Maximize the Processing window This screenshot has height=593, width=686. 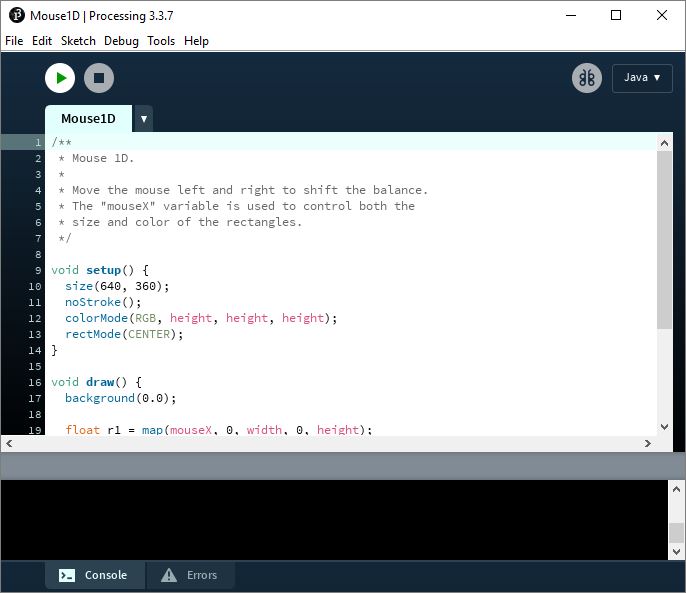pos(616,15)
